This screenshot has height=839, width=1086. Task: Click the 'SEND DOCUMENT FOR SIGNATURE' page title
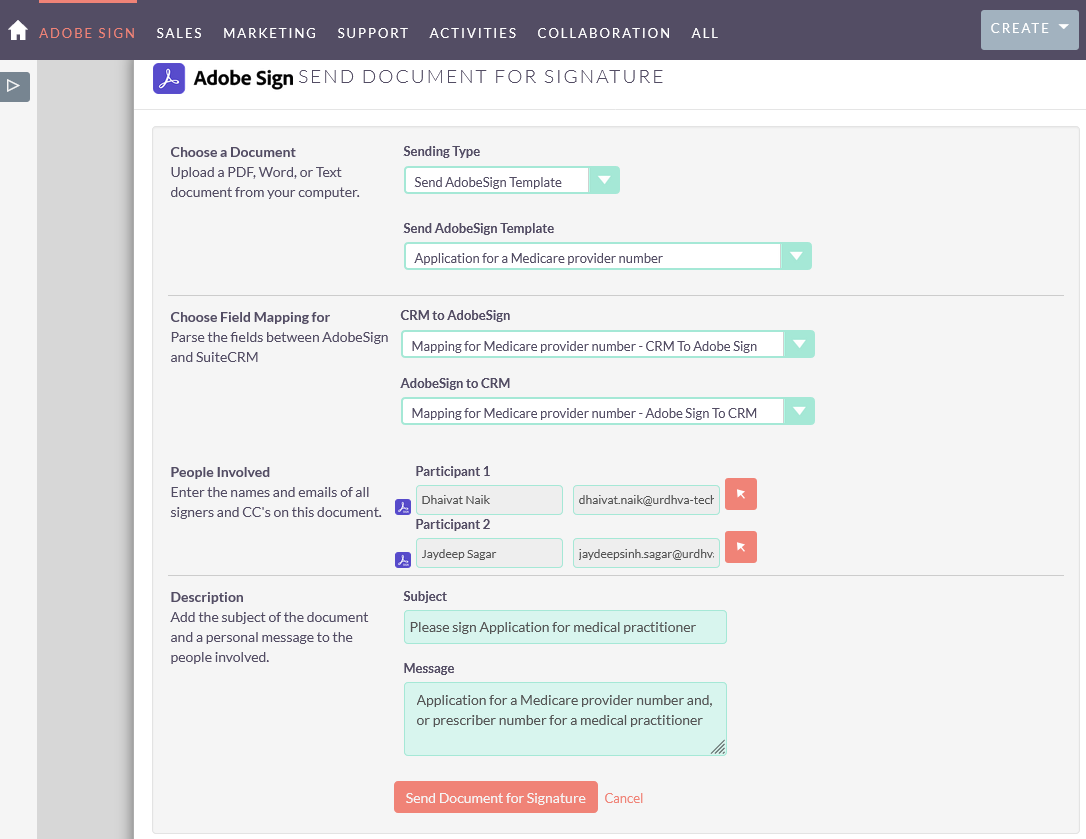(x=481, y=77)
